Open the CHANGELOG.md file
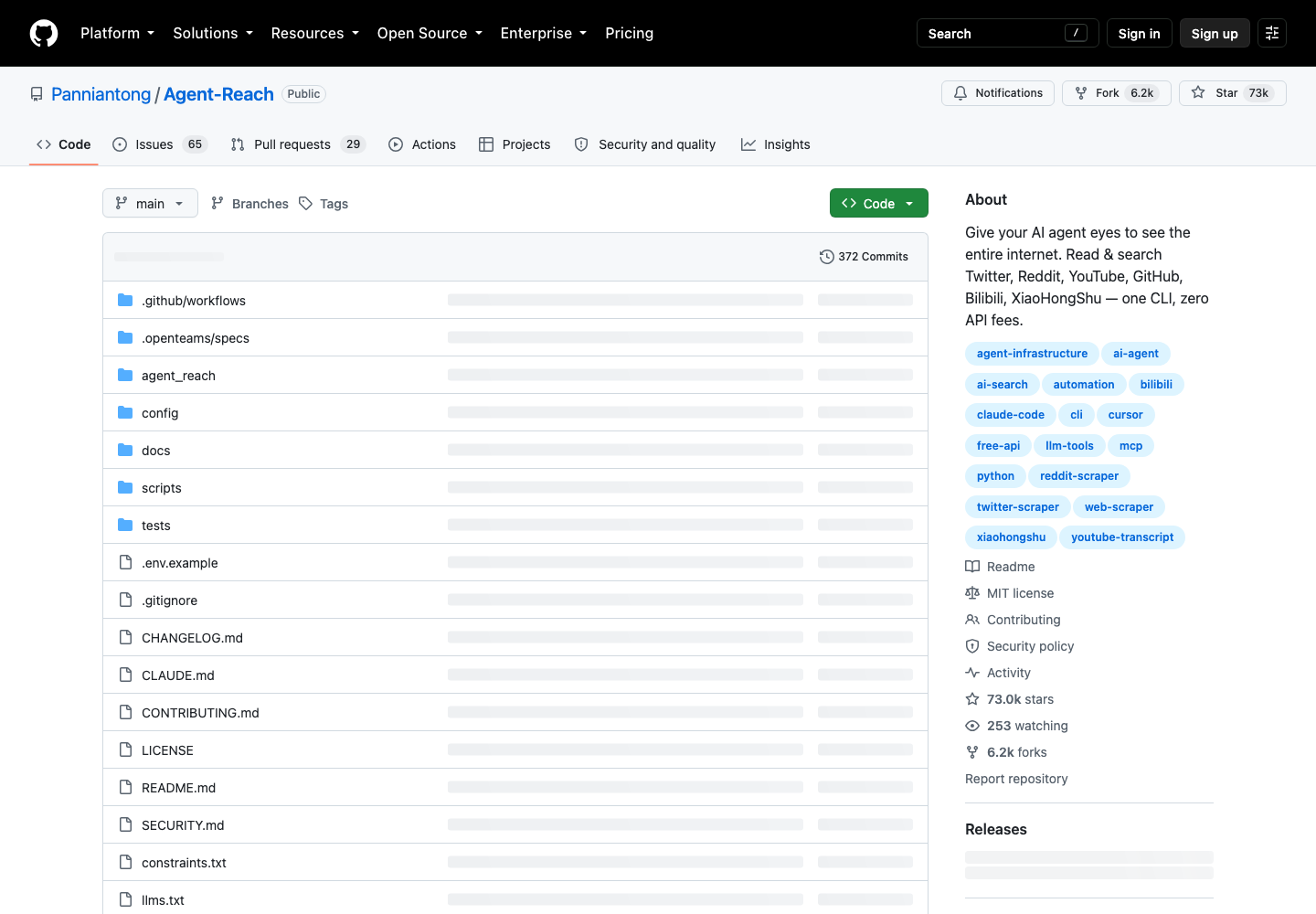 192,638
